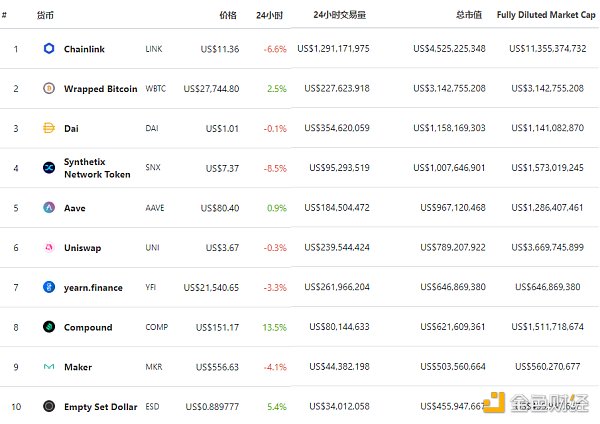Click the Uniswap unicorn logo icon
600x424 pixels.
pyautogui.click(x=49, y=248)
